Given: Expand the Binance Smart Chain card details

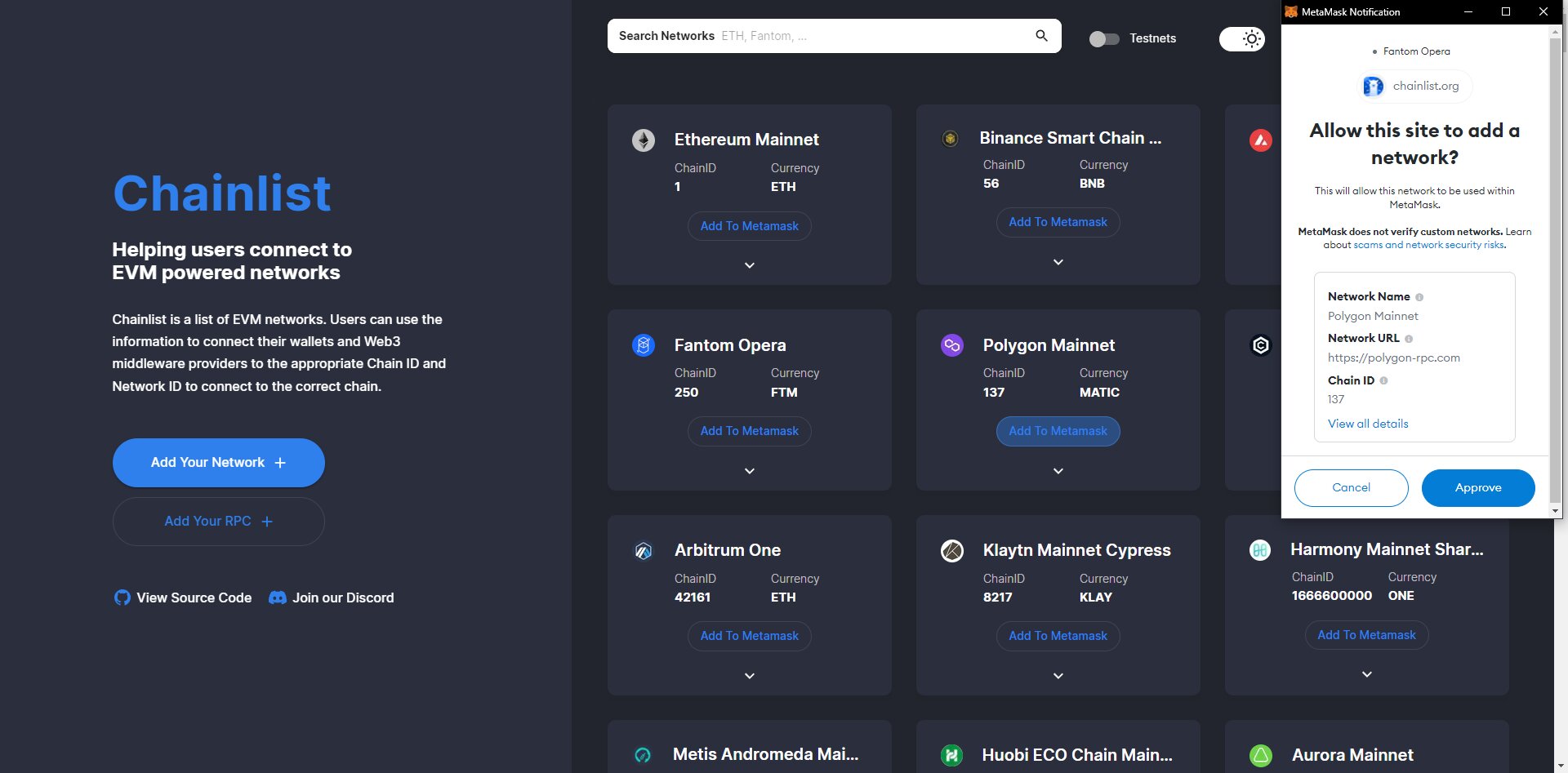Looking at the screenshot, I should click(x=1058, y=262).
